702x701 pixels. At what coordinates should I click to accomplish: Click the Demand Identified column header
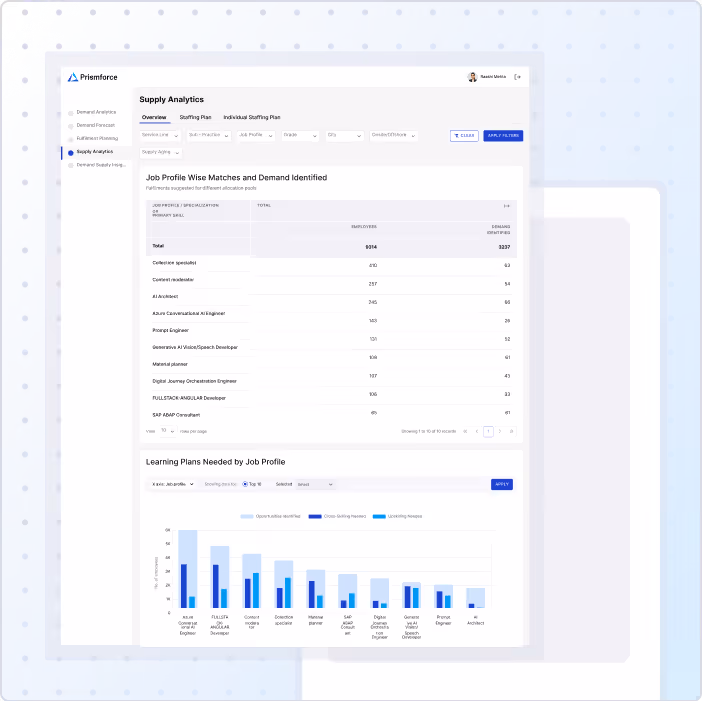coord(498,230)
